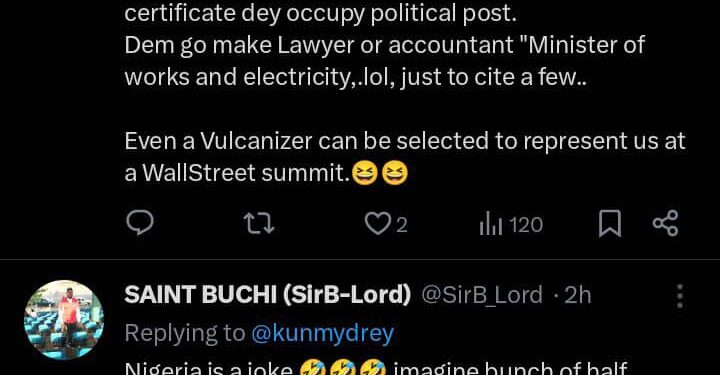Open the 2h timestamp of the reply
720x375 pixels.
pyautogui.click(x=578, y=295)
